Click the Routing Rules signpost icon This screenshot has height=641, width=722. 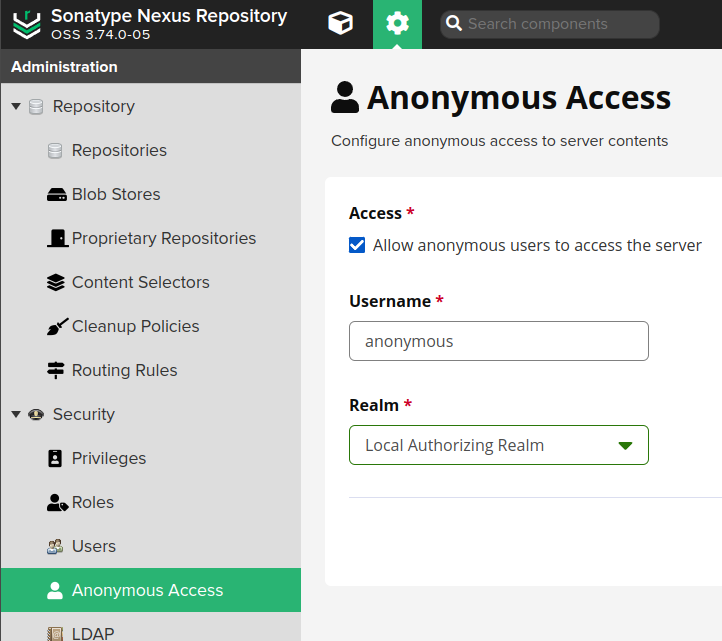(x=56, y=370)
